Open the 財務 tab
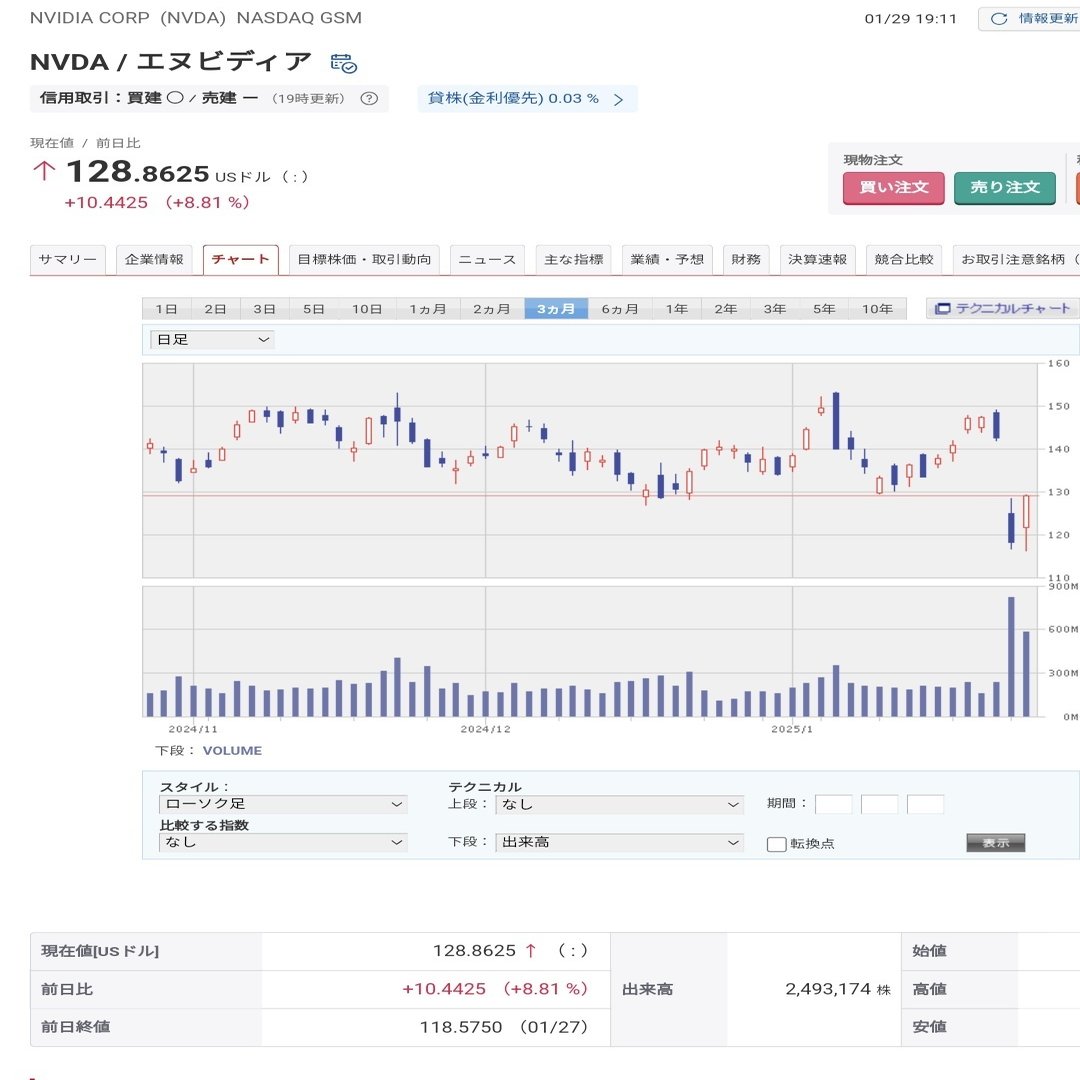1080x1080 pixels. pyautogui.click(x=746, y=260)
